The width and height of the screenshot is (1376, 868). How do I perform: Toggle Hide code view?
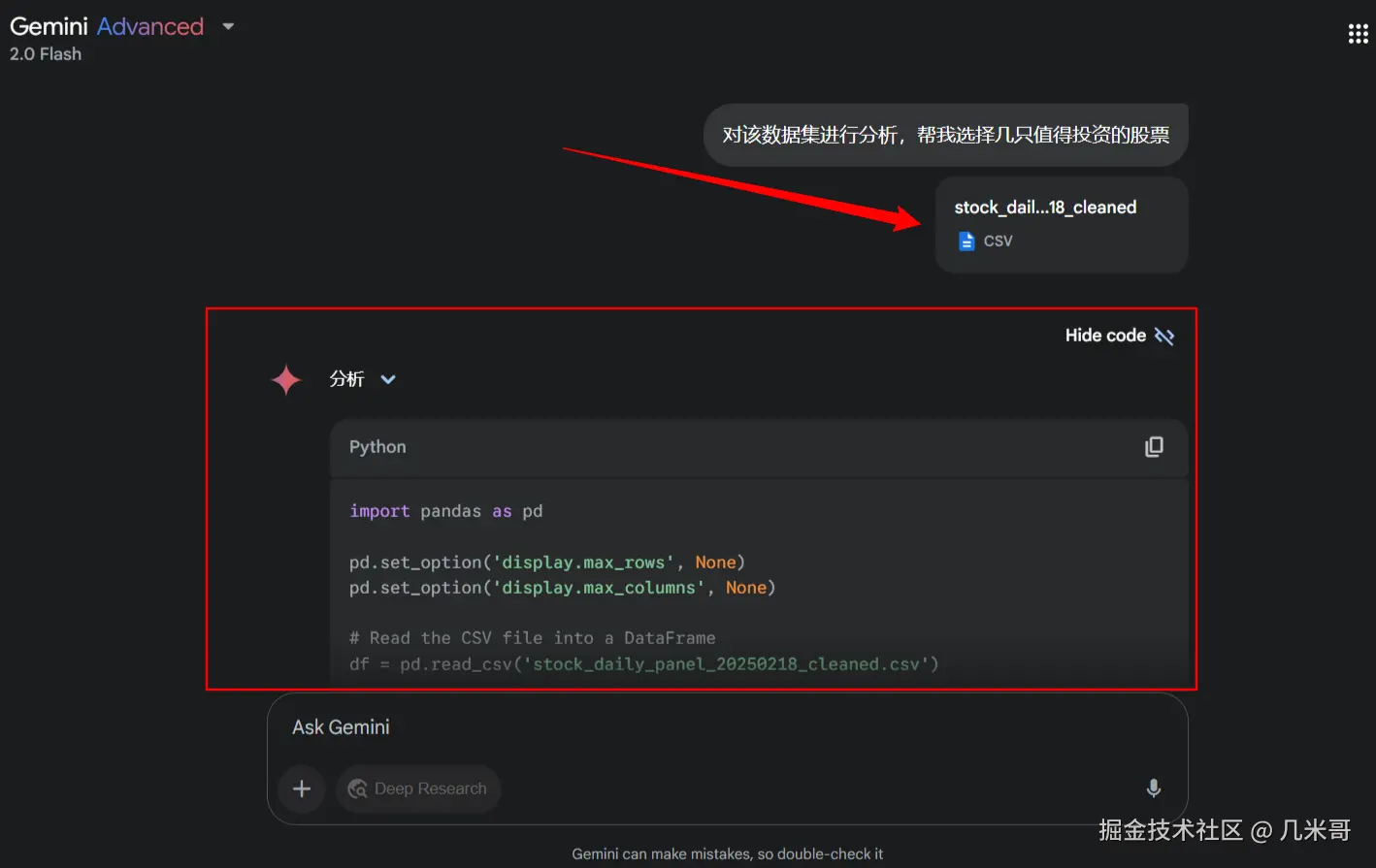click(x=1119, y=336)
